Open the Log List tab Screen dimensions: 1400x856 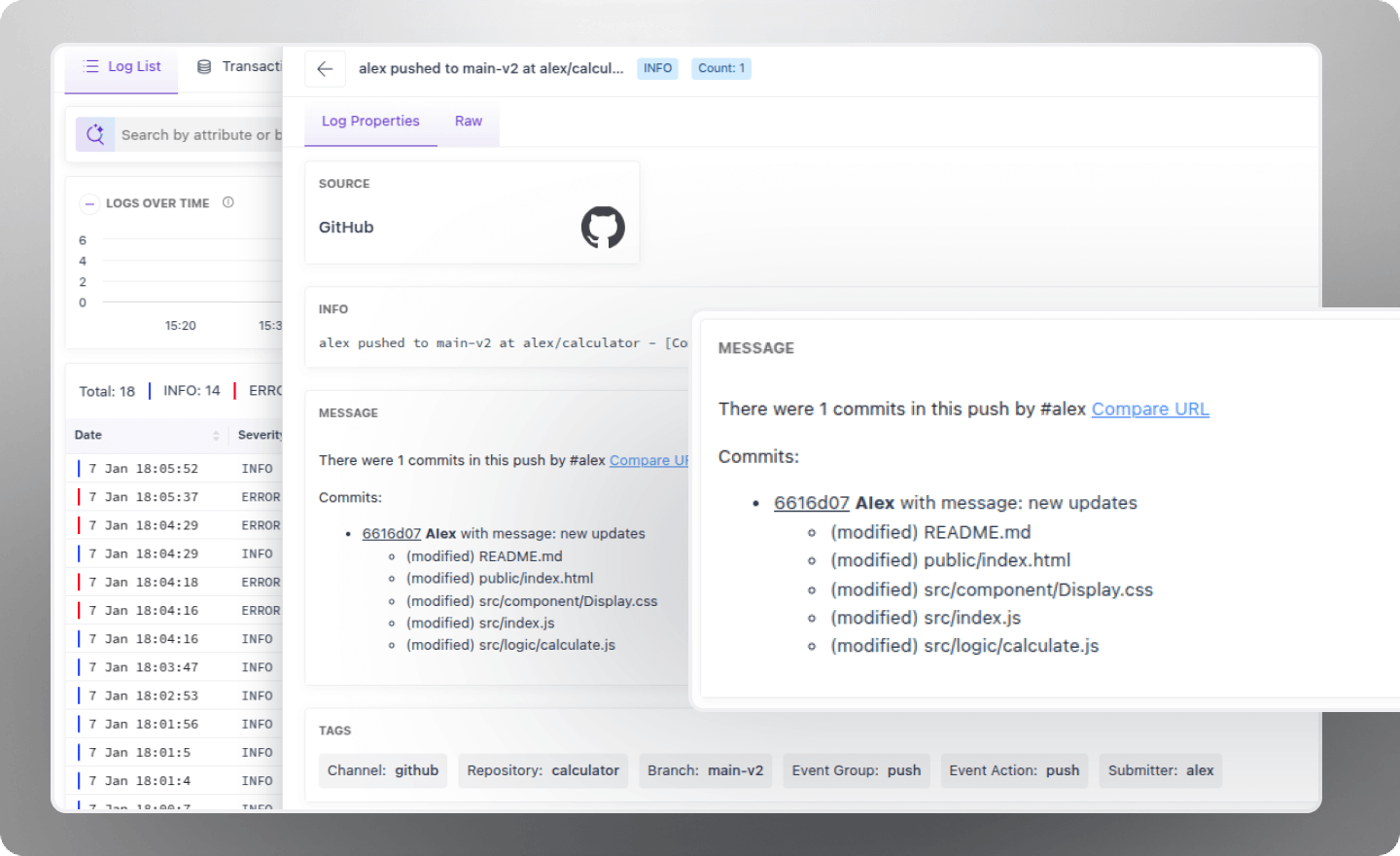coord(122,67)
